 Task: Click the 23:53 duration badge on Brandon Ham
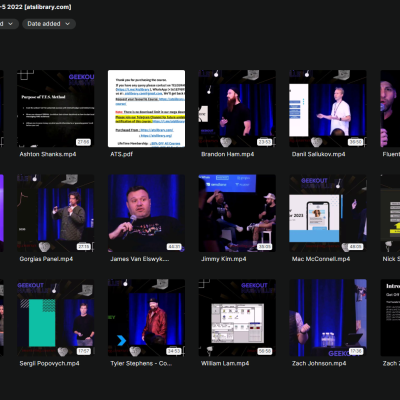265,142
